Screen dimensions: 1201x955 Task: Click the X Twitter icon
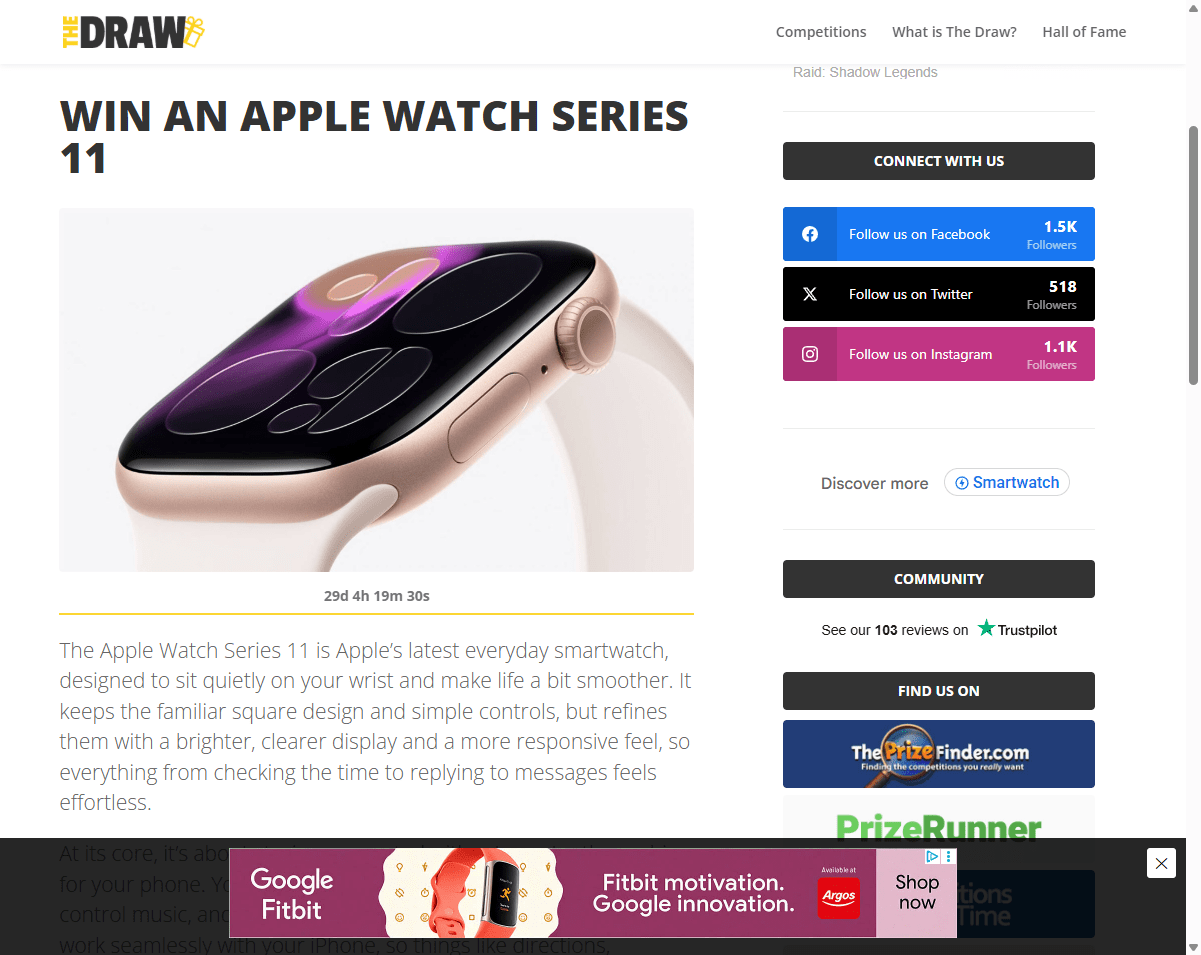[x=810, y=294]
